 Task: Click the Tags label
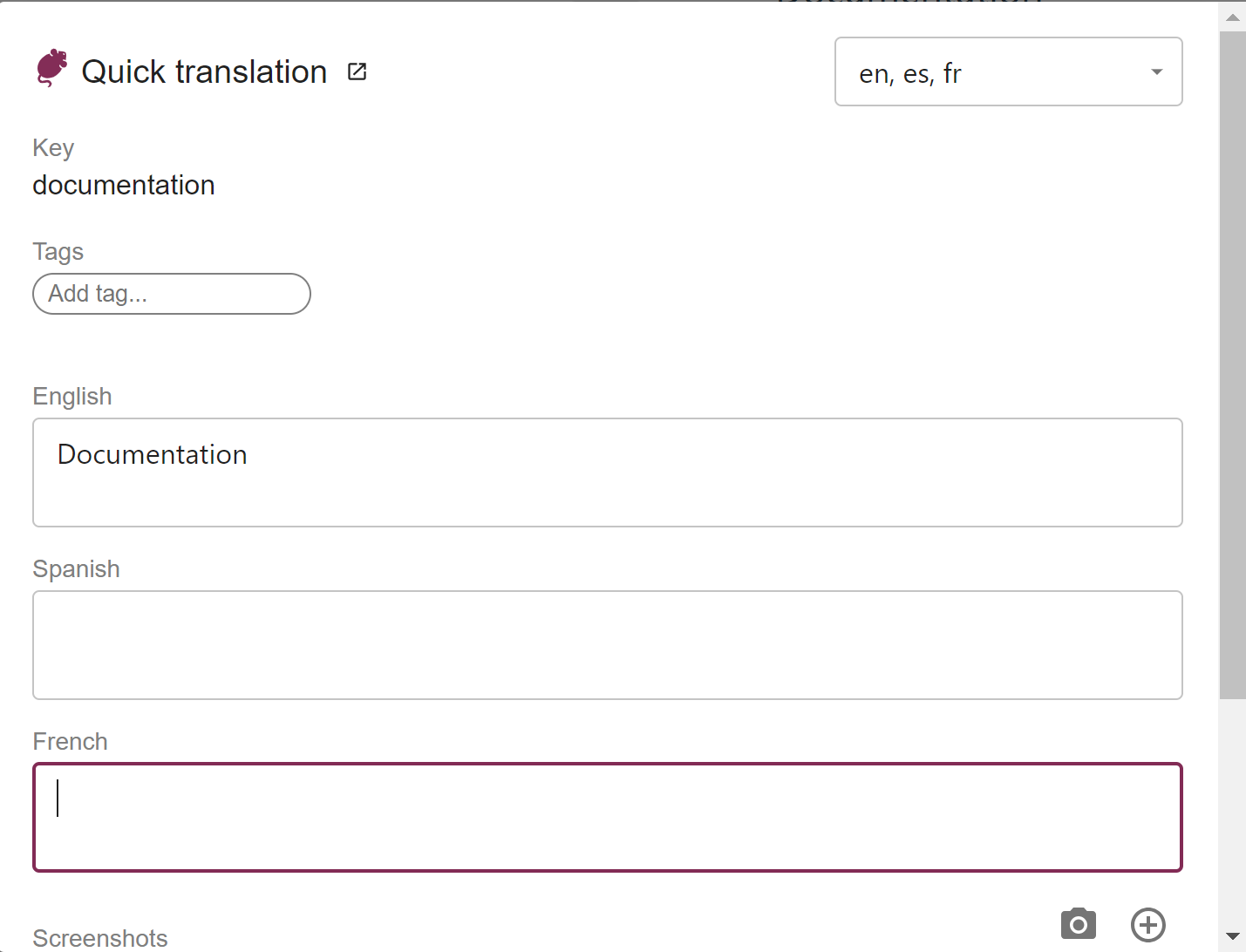click(58, 252)
